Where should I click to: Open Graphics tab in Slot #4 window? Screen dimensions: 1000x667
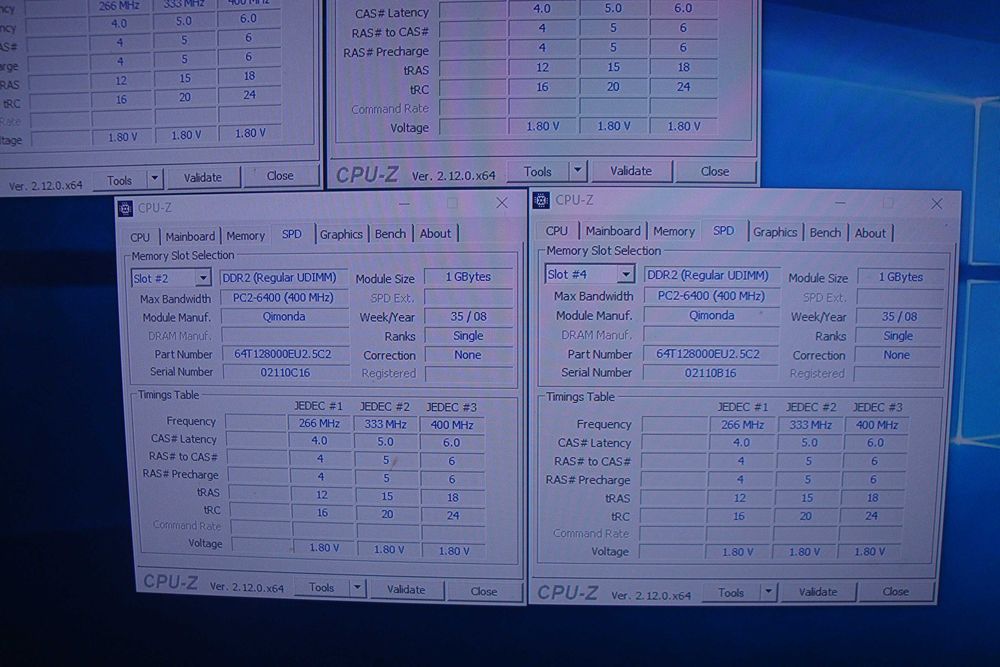point(775,232)
